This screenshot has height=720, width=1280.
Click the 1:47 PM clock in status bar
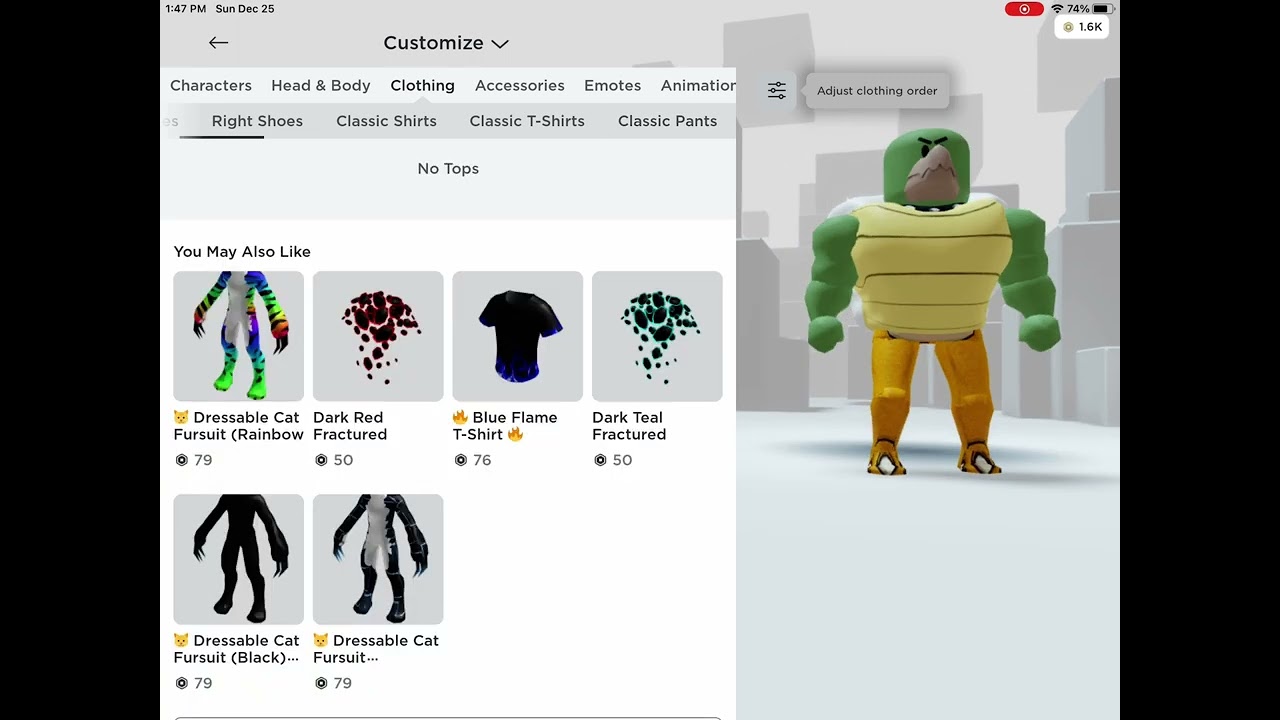click(x=186, y=9)
